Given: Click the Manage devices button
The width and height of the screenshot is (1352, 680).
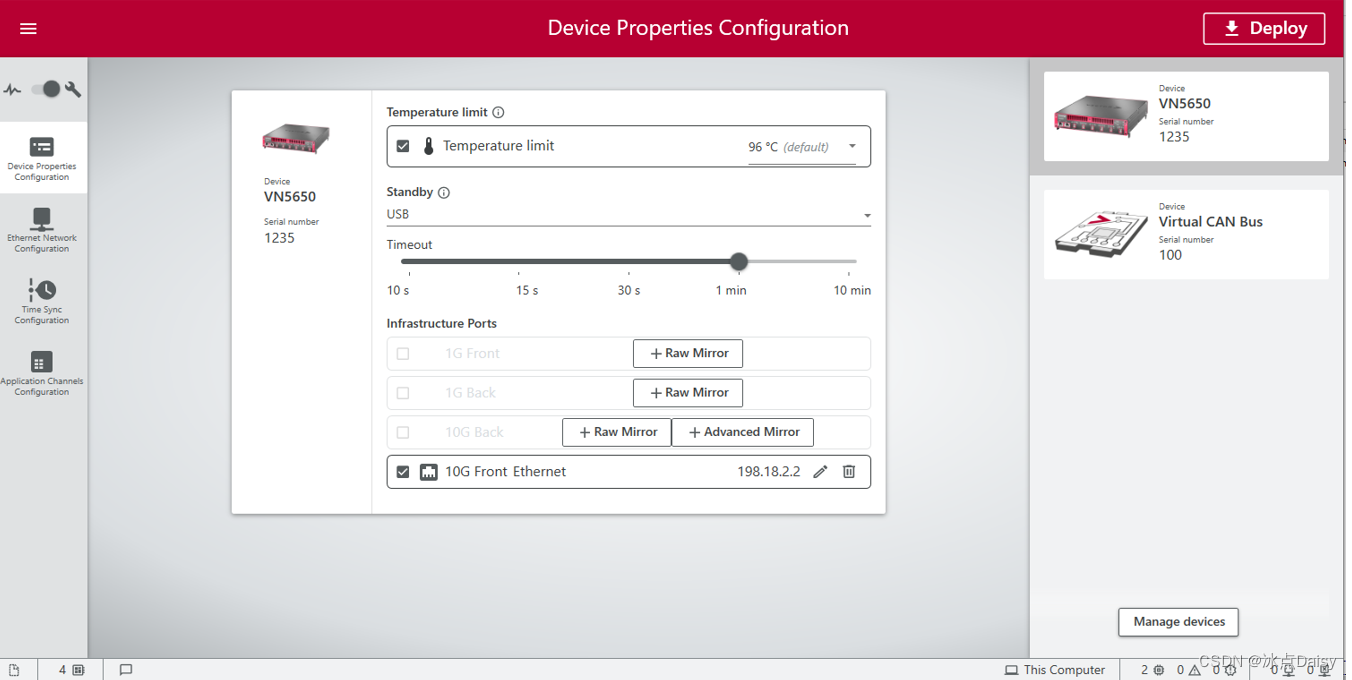Looking at the screenshot, I should click(1178, 622).
